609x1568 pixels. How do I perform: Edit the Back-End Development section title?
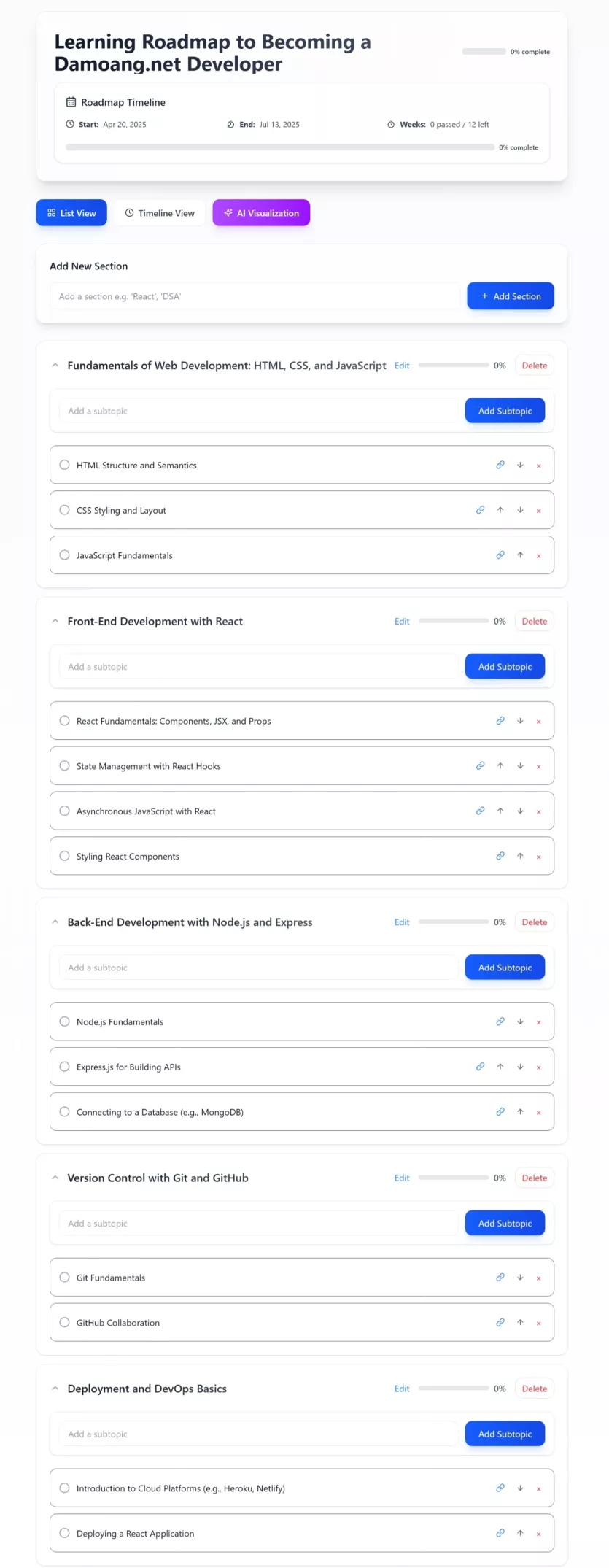pos(402,922)
